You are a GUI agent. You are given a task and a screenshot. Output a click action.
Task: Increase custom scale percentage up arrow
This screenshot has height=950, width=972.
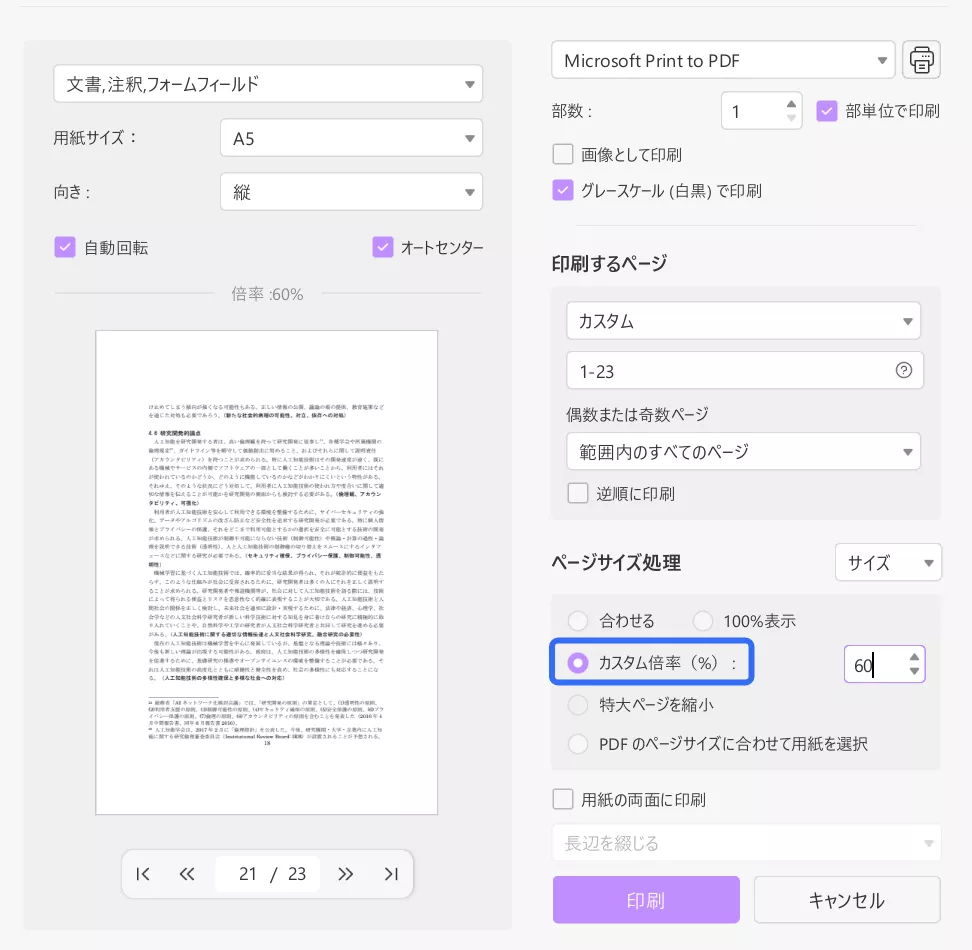(x=914, y=657)
